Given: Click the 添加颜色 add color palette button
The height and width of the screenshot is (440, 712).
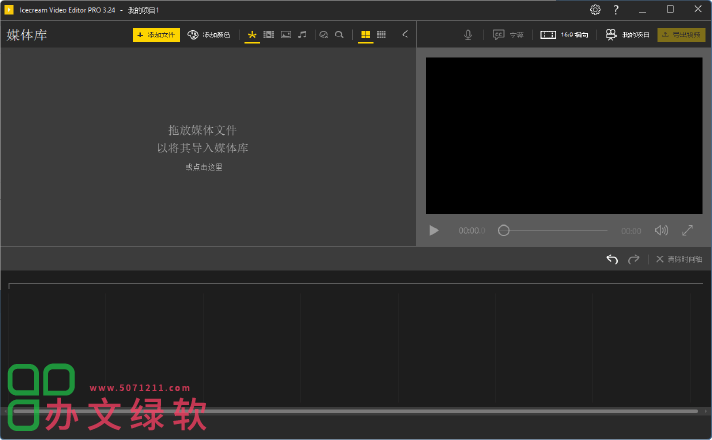Looking at the screenshot, I should (x=209, y=35).
